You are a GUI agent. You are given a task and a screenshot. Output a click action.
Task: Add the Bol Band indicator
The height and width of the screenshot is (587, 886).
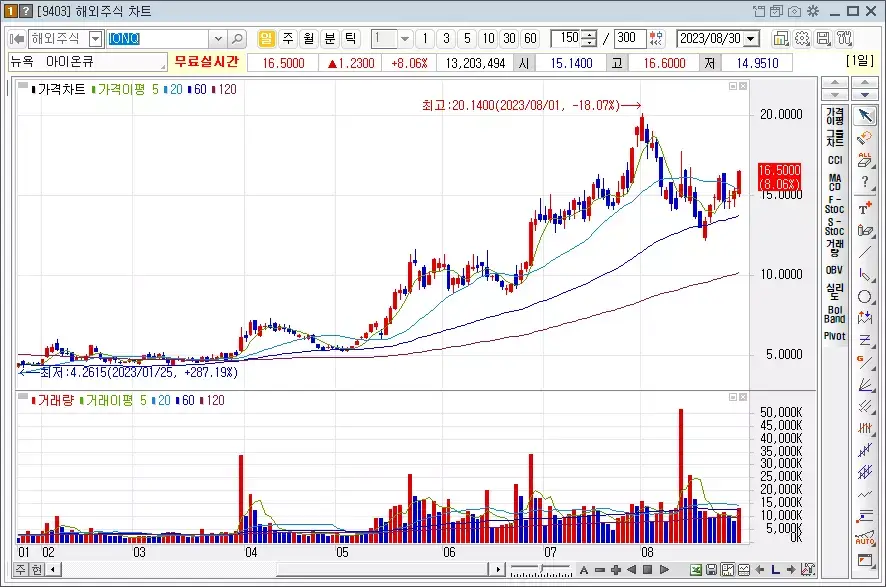(x=835, y=314)
